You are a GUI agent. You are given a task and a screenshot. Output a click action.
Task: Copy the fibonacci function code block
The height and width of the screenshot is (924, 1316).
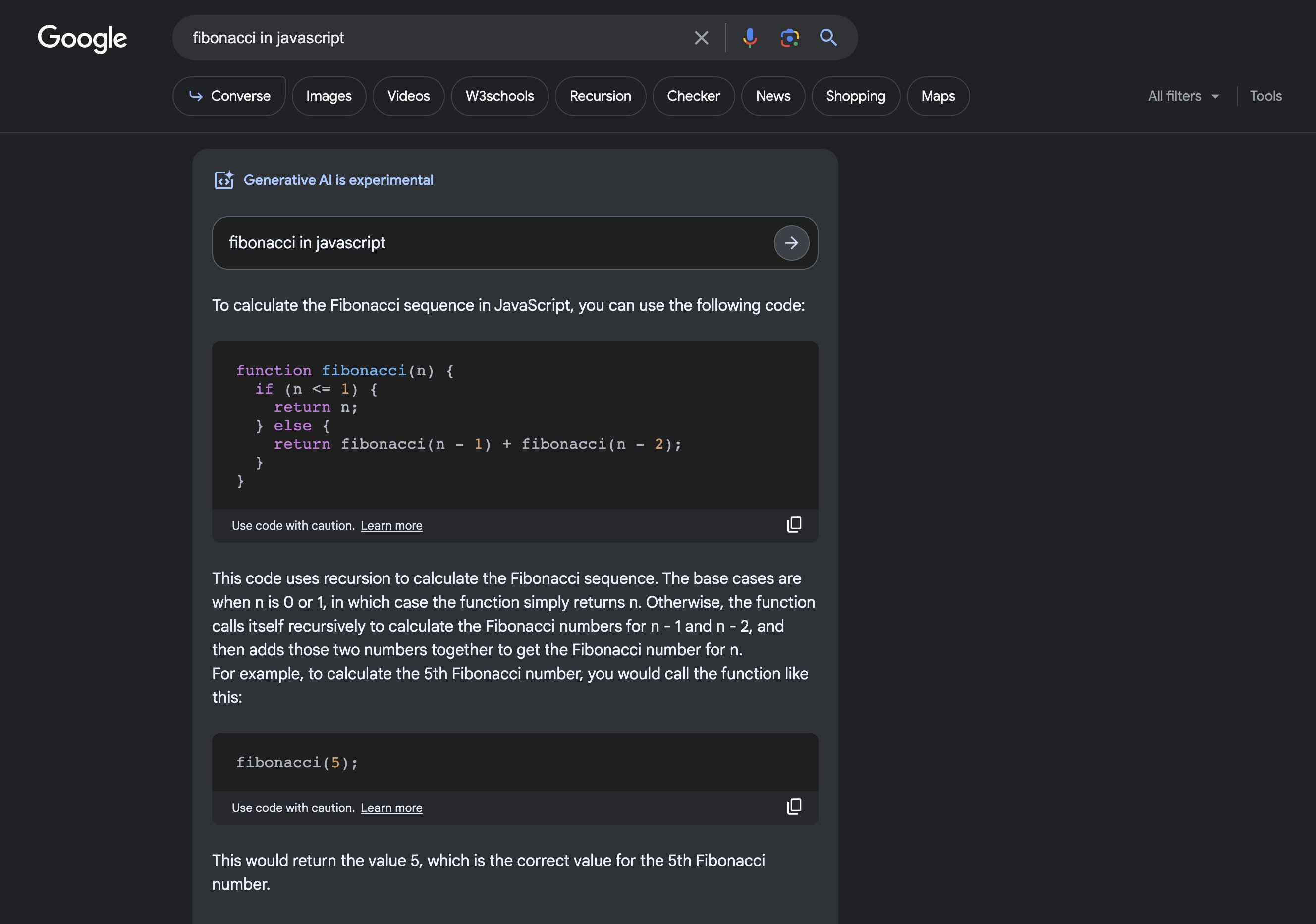coord(794,525)
